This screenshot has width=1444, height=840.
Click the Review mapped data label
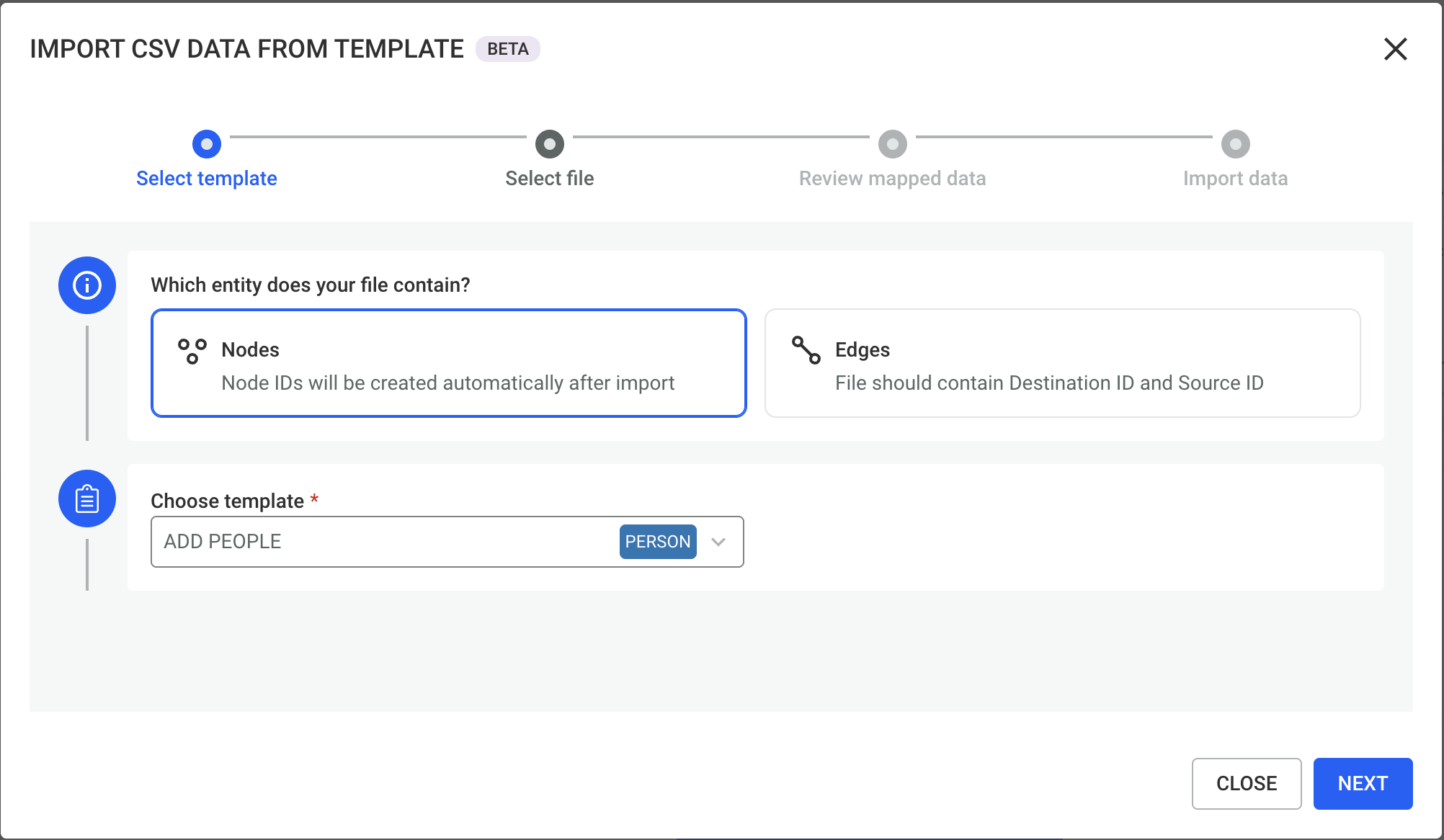pos(892,178)
